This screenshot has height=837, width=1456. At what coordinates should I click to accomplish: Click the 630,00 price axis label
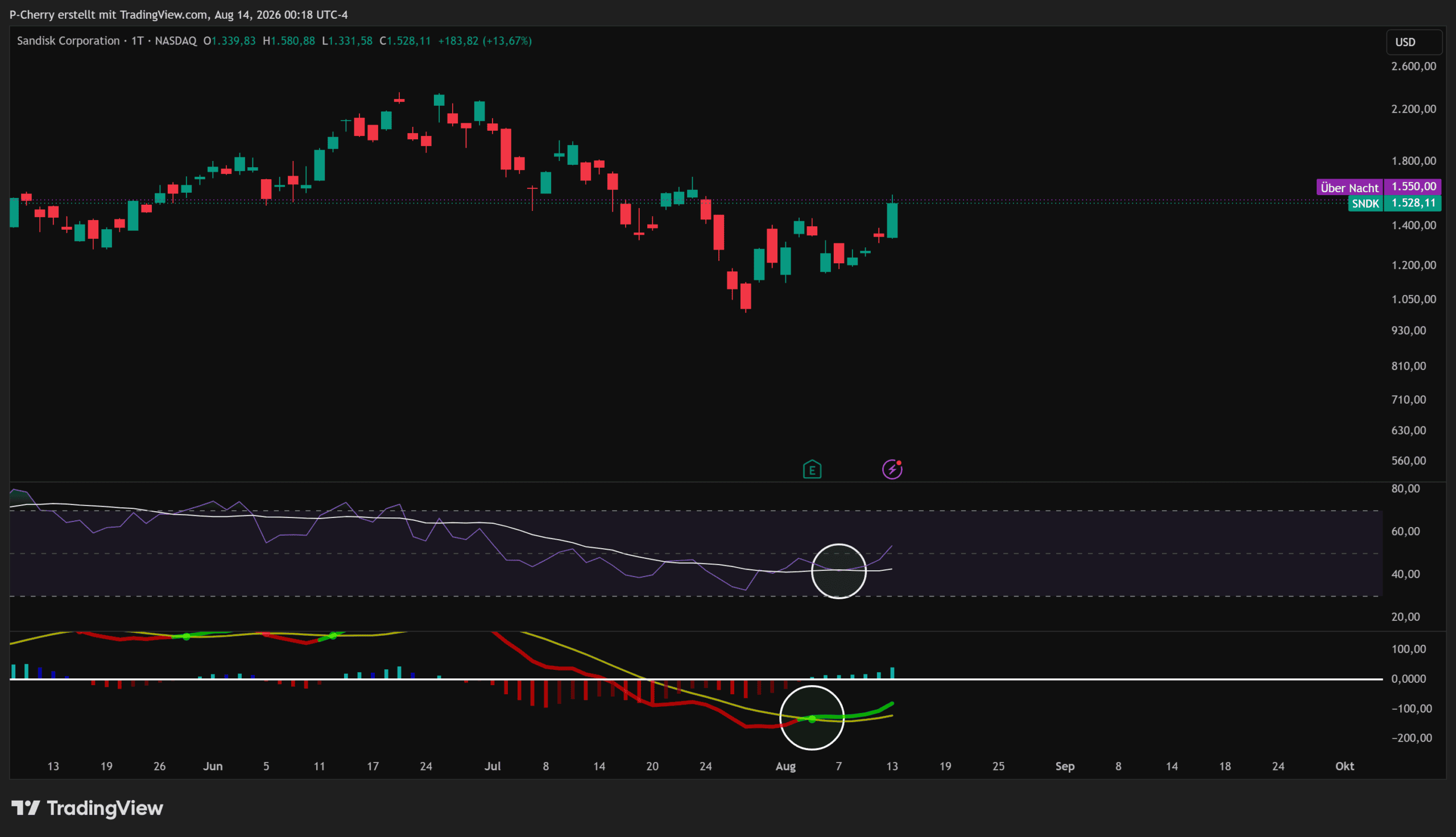click(1409, 430)
